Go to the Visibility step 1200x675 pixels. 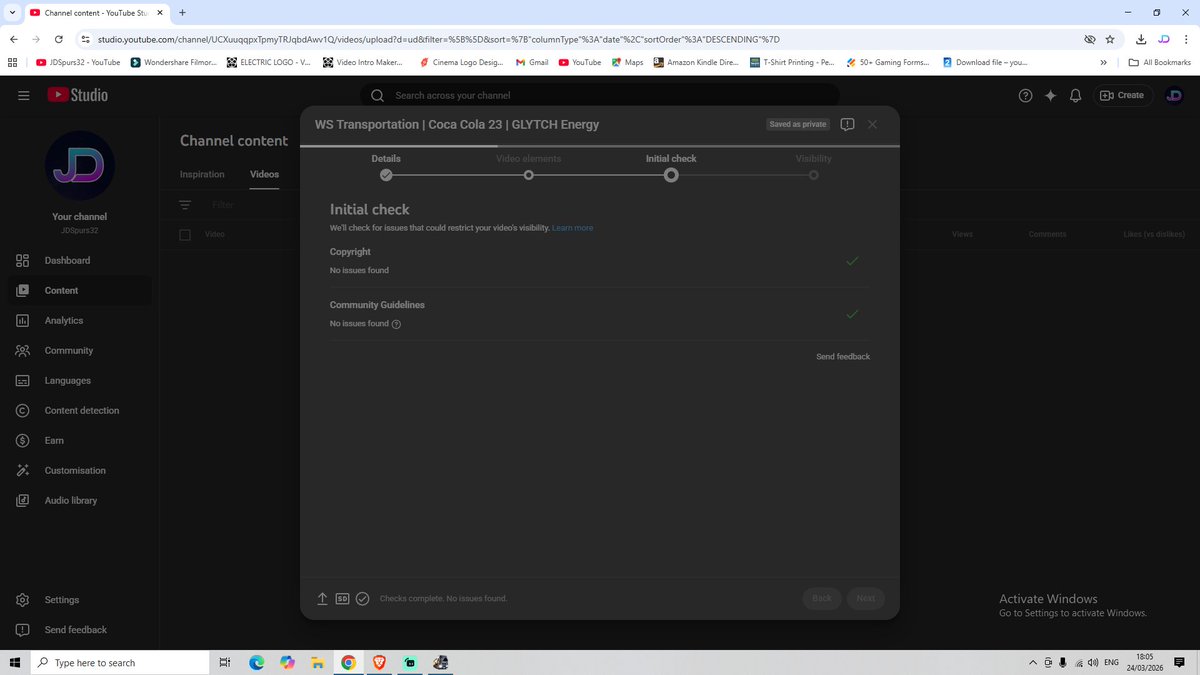pos(813,167)
